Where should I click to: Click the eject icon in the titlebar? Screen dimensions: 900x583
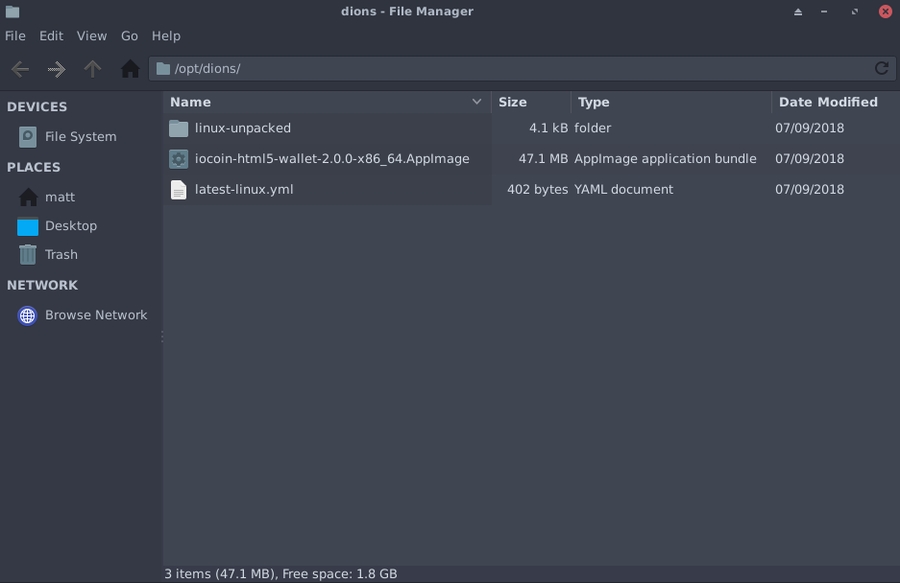coord(797,11)
